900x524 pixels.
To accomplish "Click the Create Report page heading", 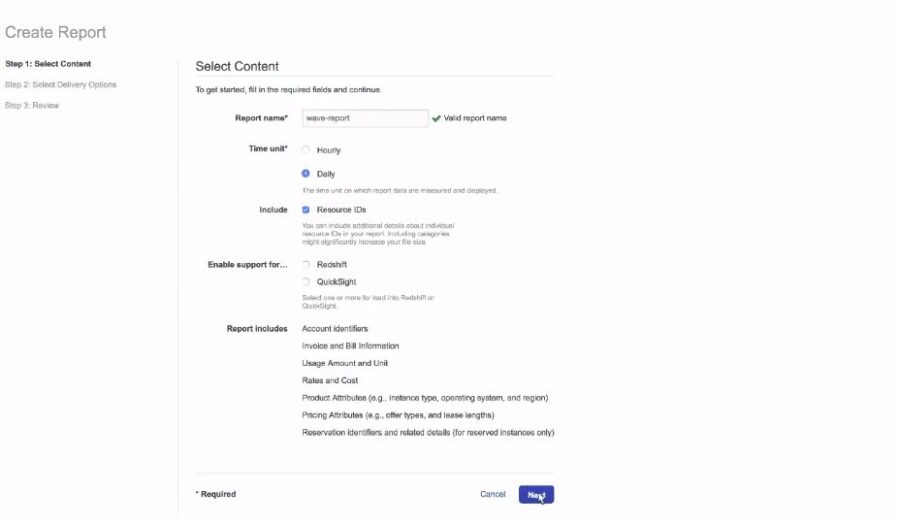I will pyautogui.click(x=56, y=32).
